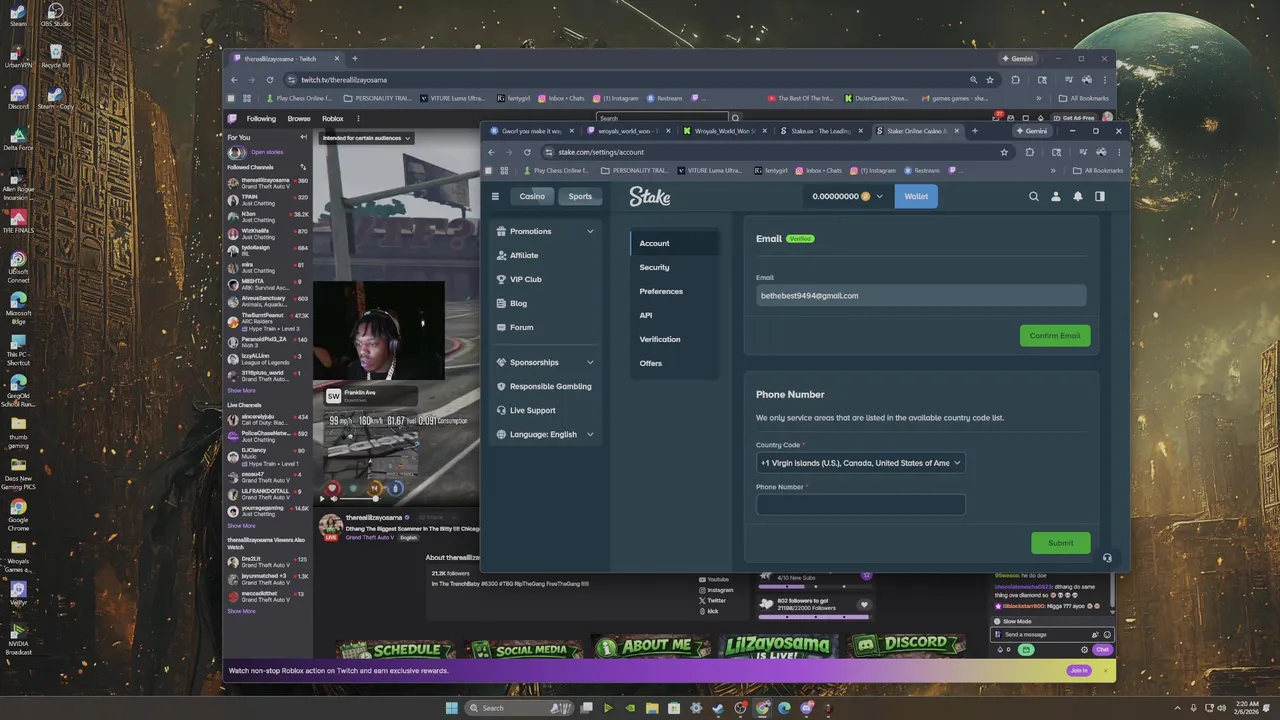Open Discord desktop shortcut
Image resolution: width=1280 pixels, height=720 pixels.
[18, 97]
